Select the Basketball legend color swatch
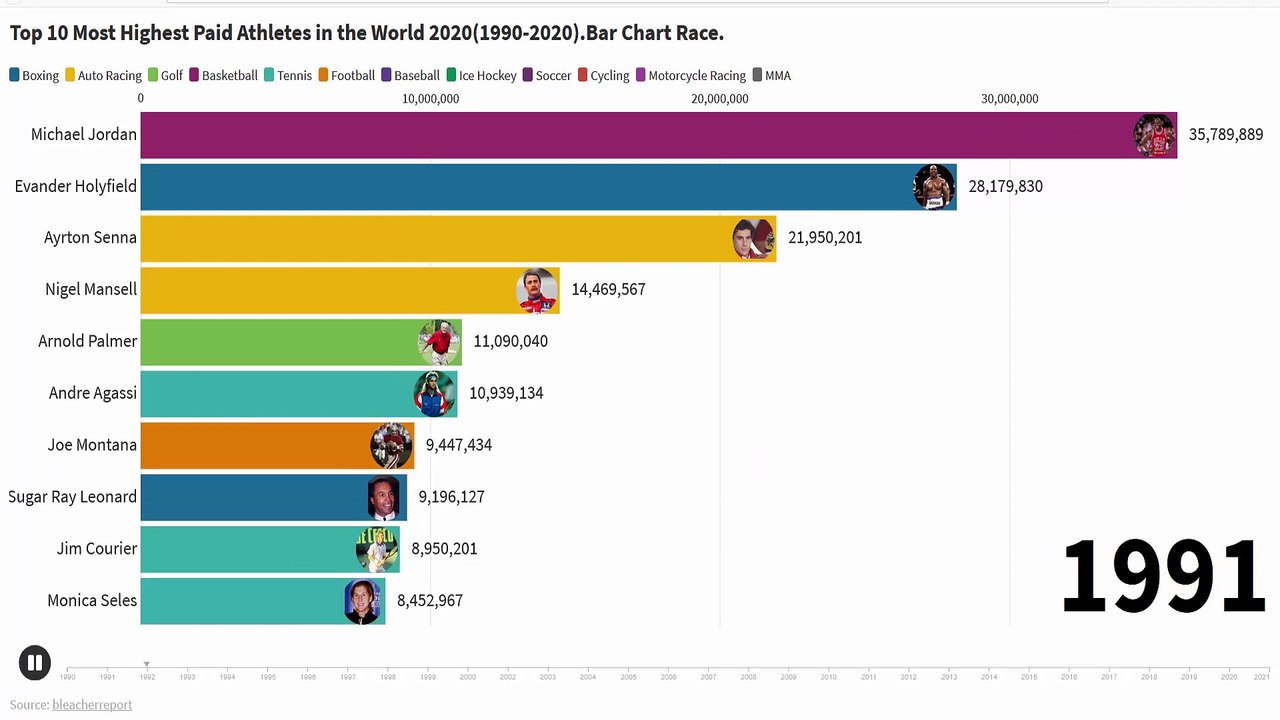Screen dimensions: 1280x720 tap(195, 75)
